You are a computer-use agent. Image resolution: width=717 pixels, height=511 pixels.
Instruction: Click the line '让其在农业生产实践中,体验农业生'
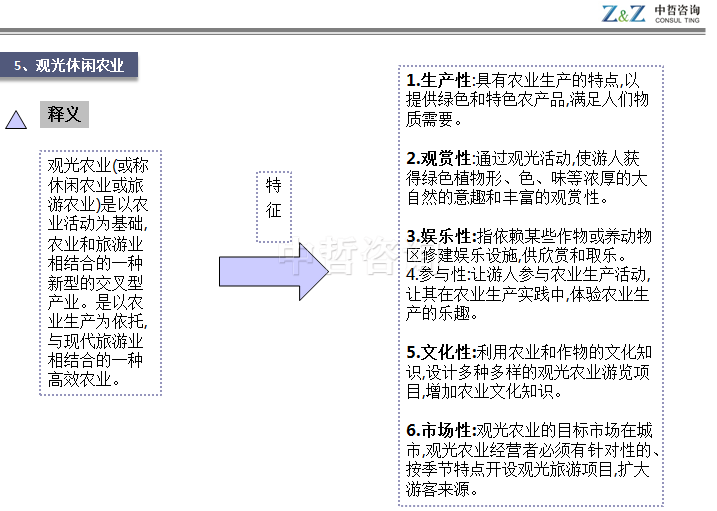(x=527, y=294)
